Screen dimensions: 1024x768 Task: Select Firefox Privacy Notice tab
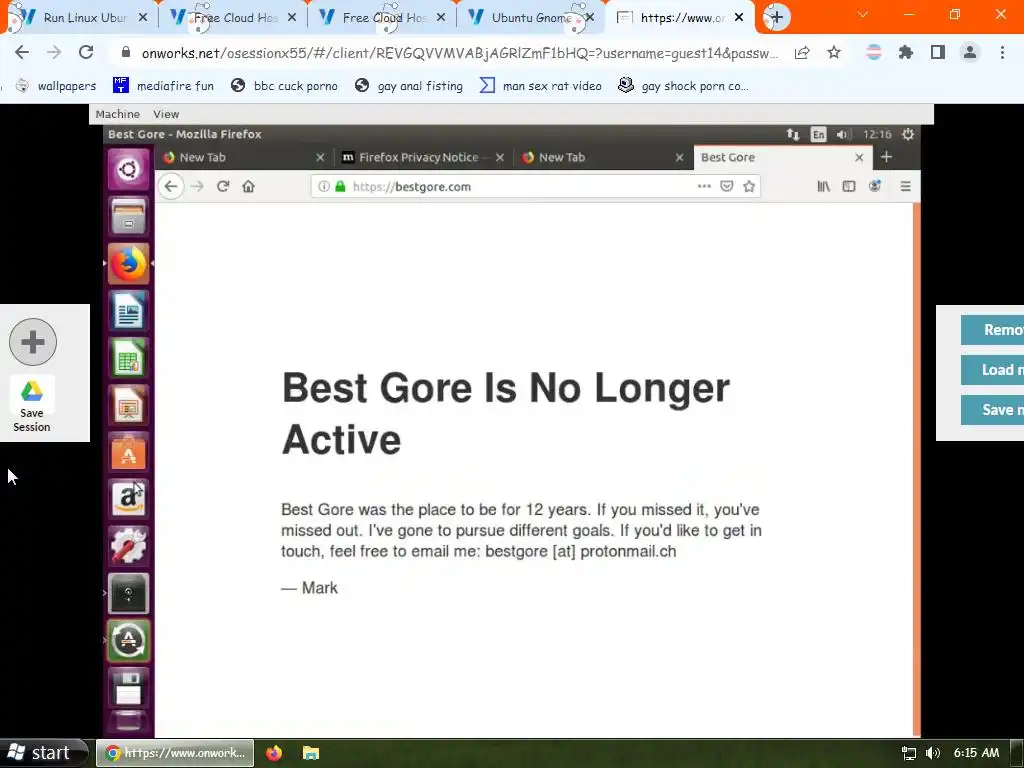pyautogui.click(x=418, y=157)
